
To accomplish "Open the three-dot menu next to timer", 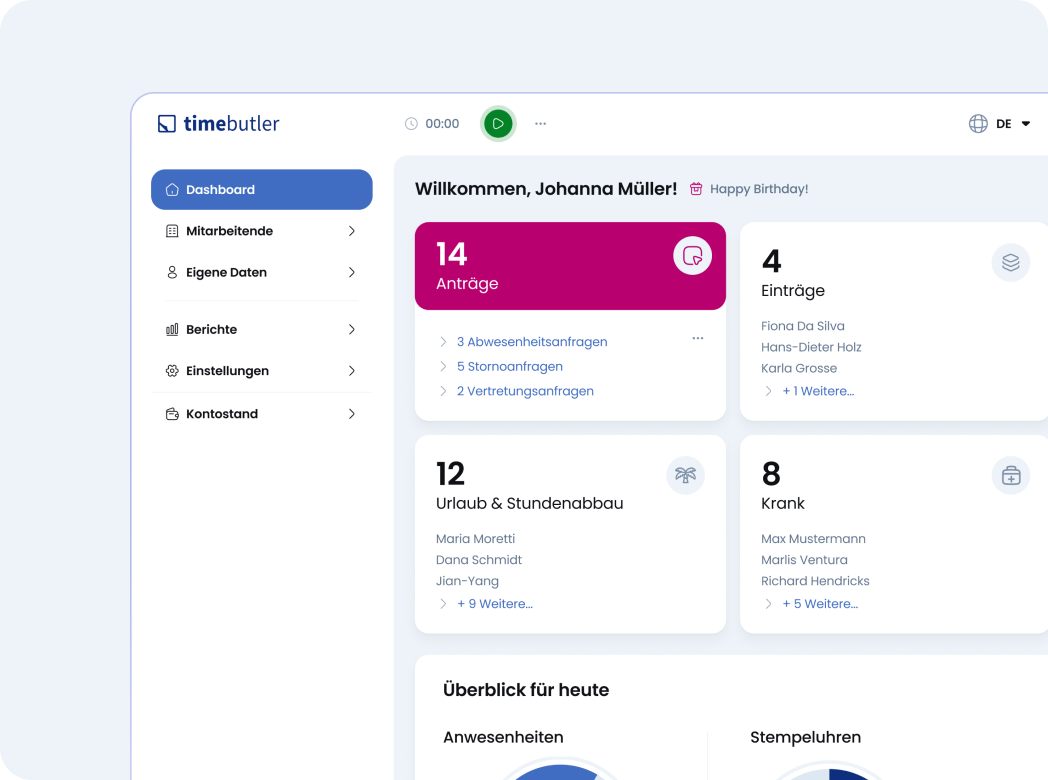I will pyautogui.click(x=540, y=124).
